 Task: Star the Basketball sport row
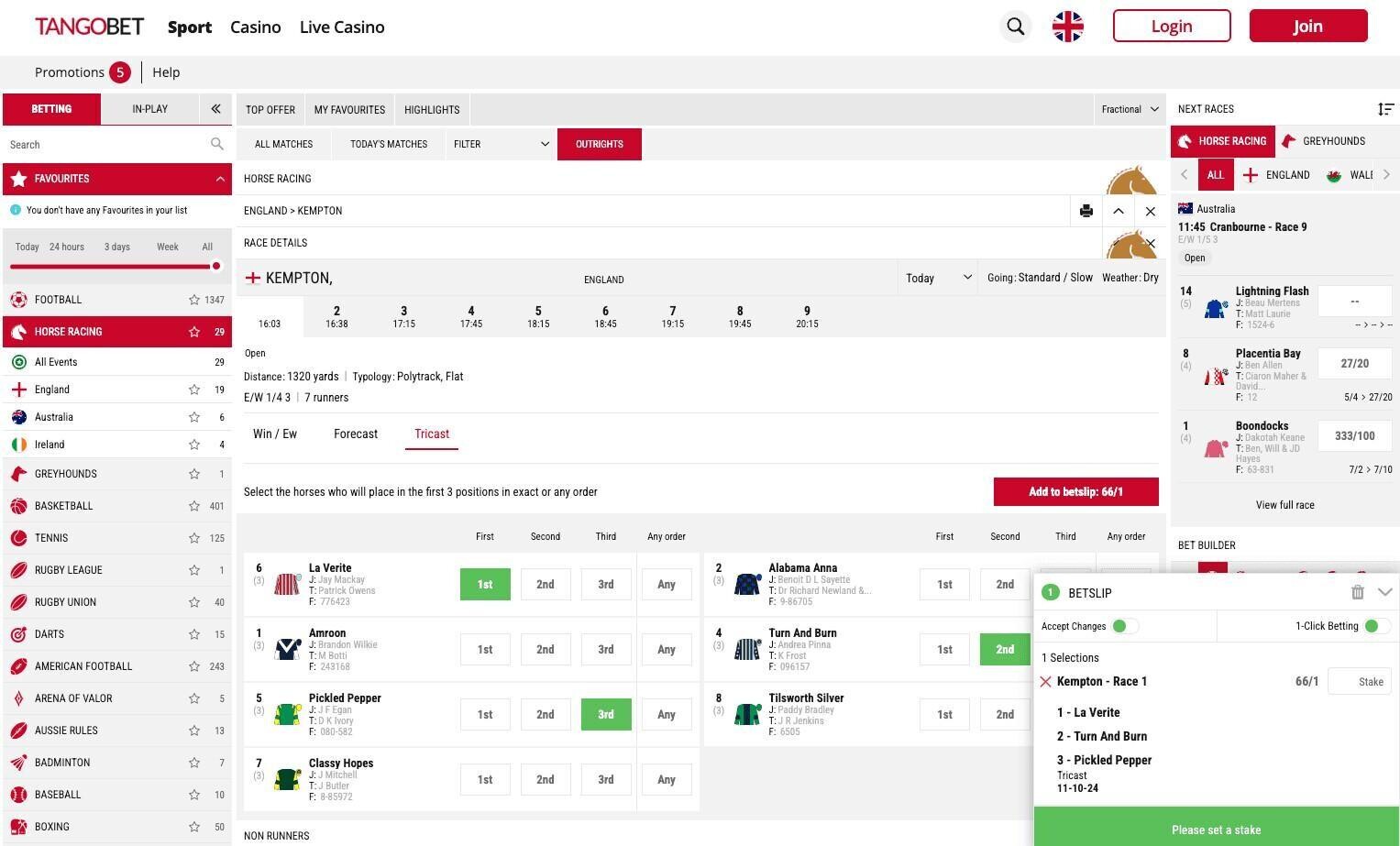[194, 506]
